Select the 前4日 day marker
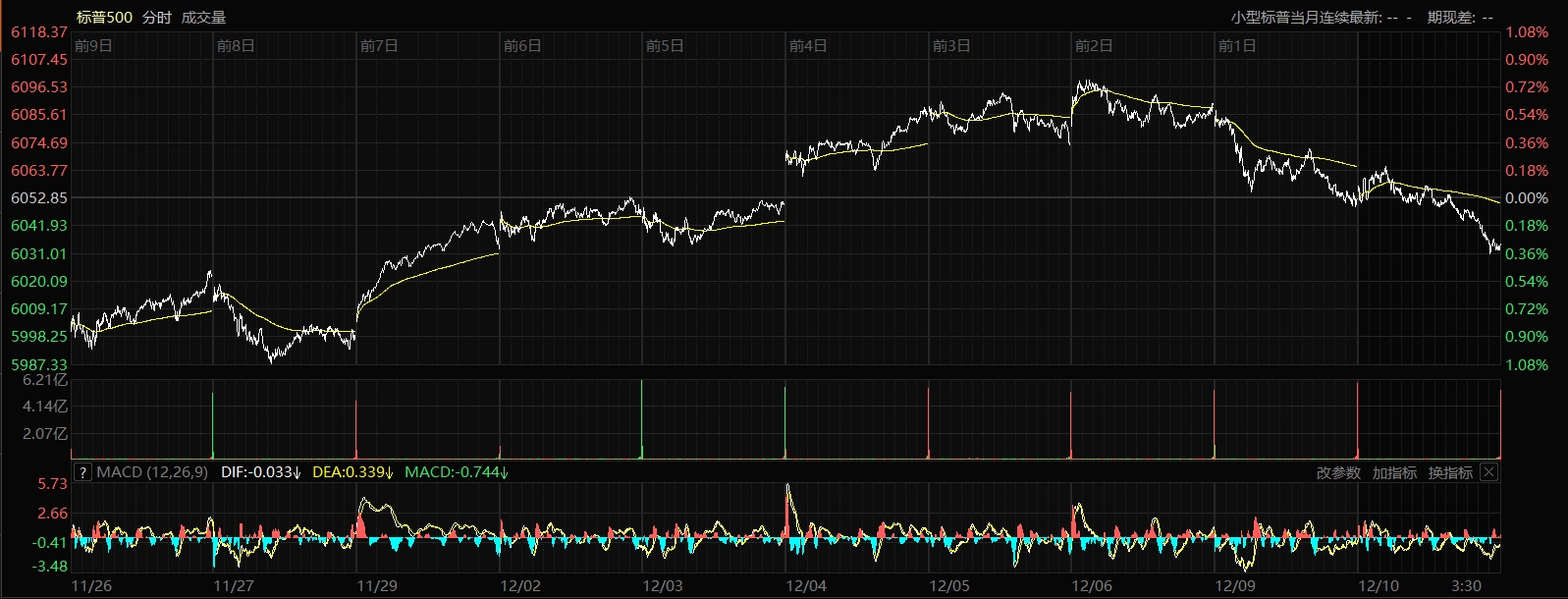Image resolution: width=1568 pixels, height=599 pixels. 808,46
